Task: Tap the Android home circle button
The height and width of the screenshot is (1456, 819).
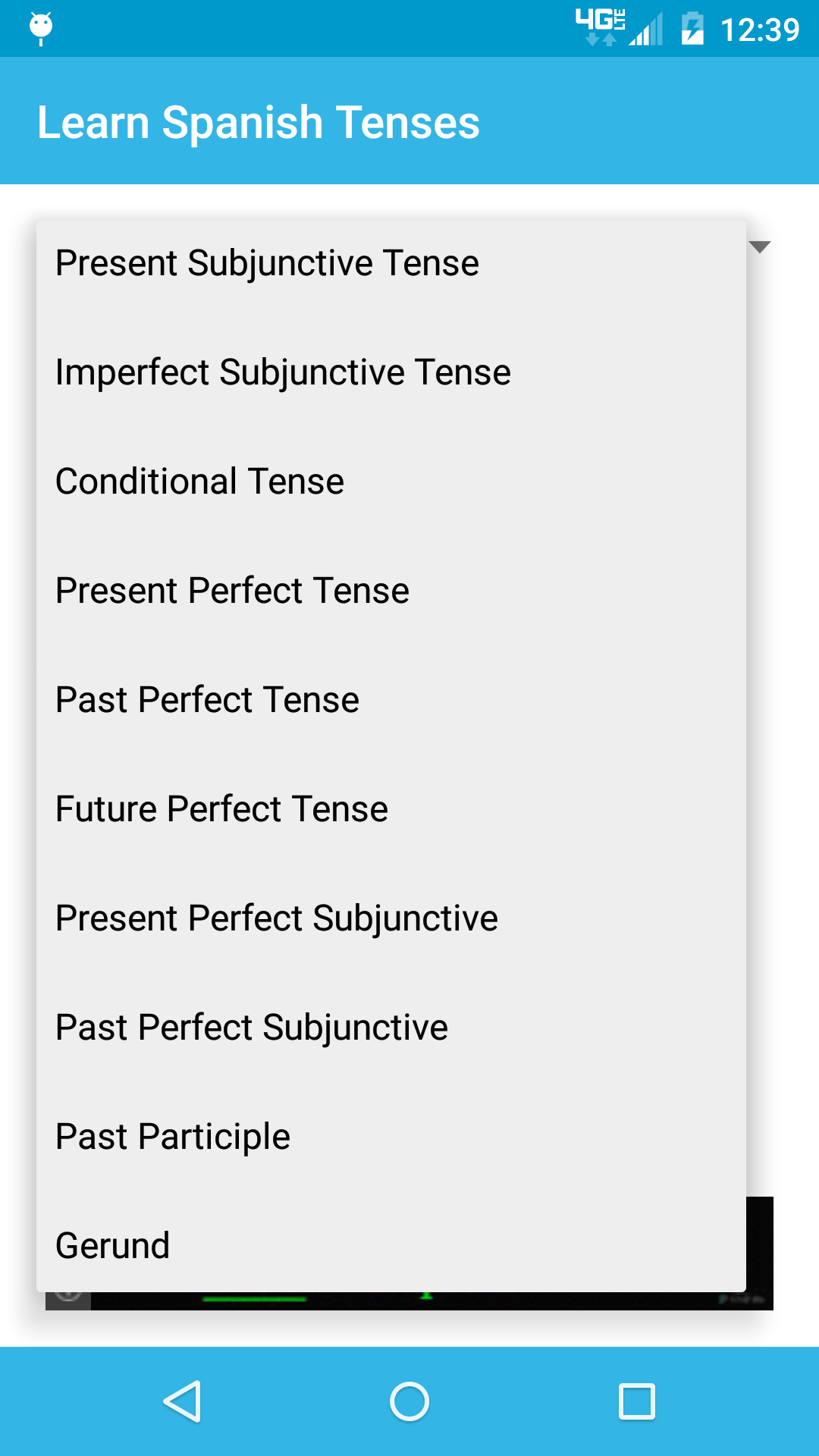Action: pyautogui.click(x=409, y=1401)
